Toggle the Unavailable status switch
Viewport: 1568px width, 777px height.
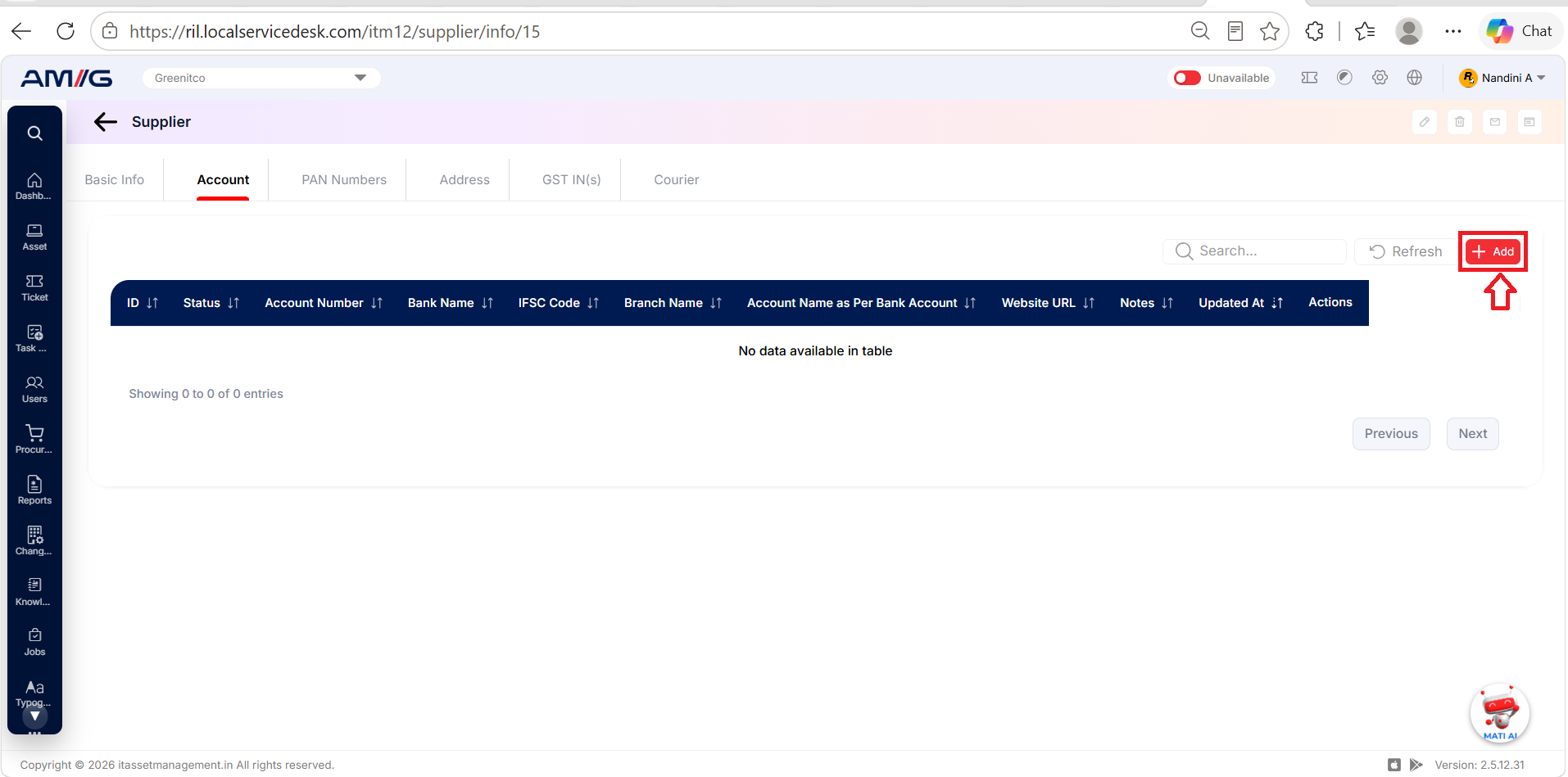pyautogui.click(x=1187, y=78)
